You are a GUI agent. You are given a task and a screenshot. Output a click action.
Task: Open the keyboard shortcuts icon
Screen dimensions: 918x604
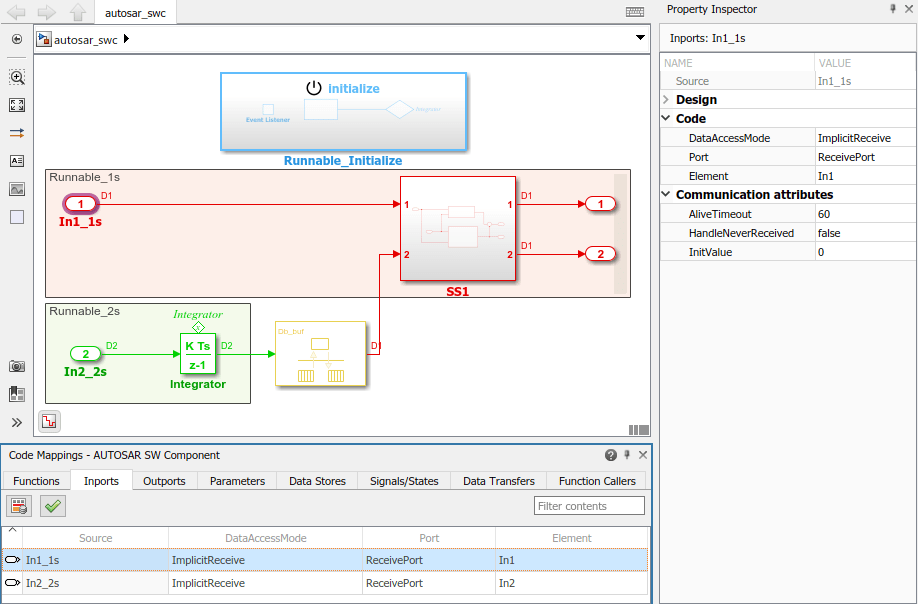click(635, 12)
